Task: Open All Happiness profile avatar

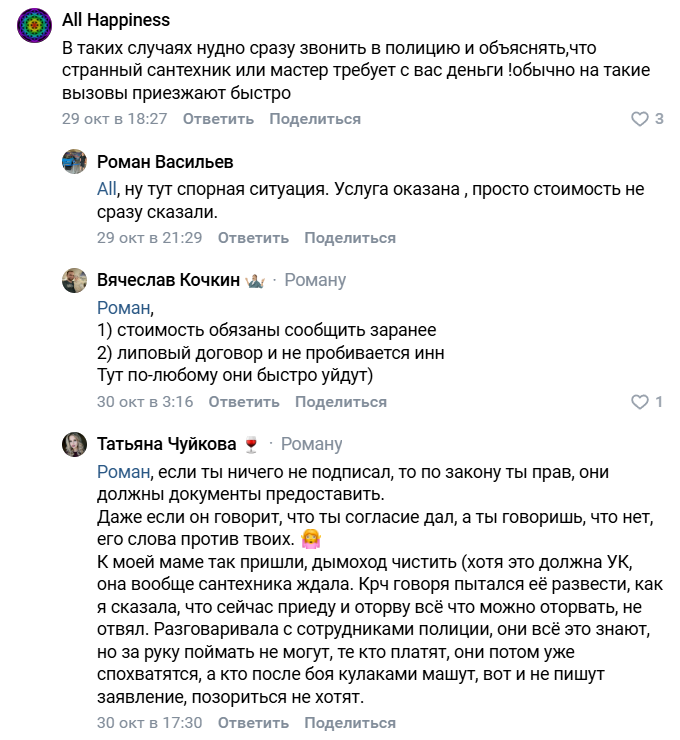Action: pyautogui.click(x=34, y=23)
